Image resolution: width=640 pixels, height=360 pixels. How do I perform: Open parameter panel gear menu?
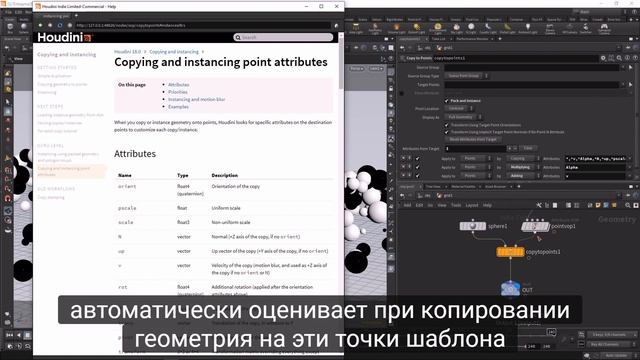point(603,58)
